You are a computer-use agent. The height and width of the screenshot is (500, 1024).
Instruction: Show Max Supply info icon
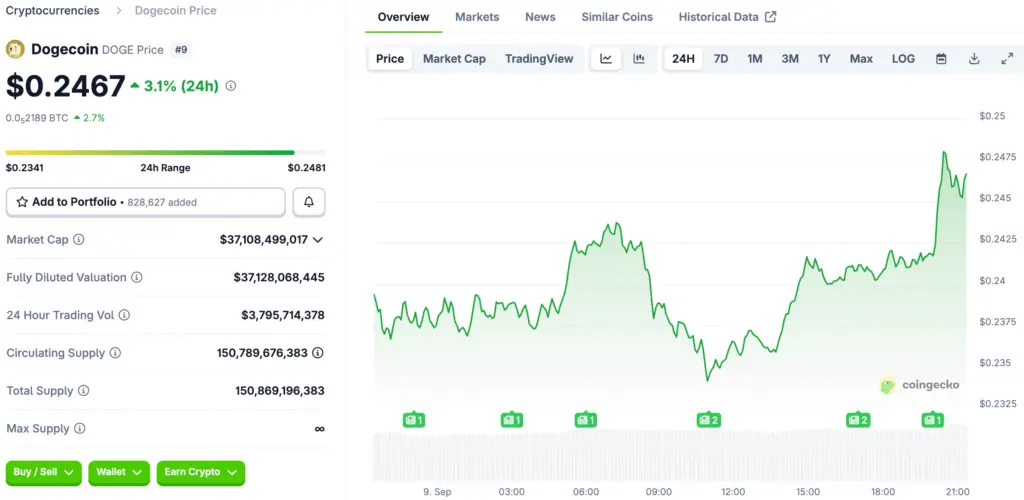coord(80,429)
